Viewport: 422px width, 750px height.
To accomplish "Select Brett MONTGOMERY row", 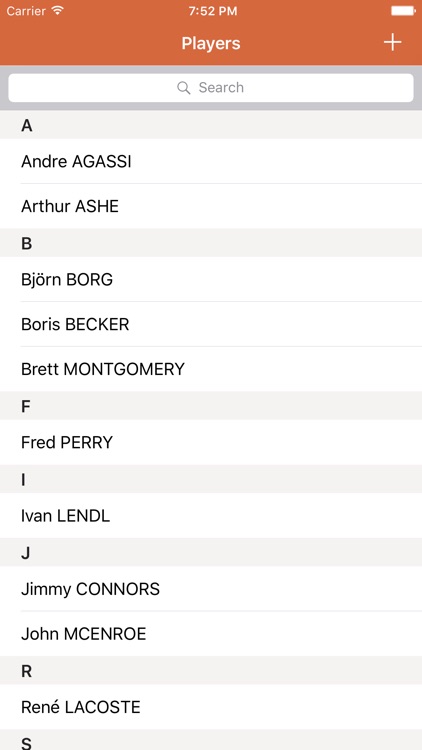I will coord(211,369).
